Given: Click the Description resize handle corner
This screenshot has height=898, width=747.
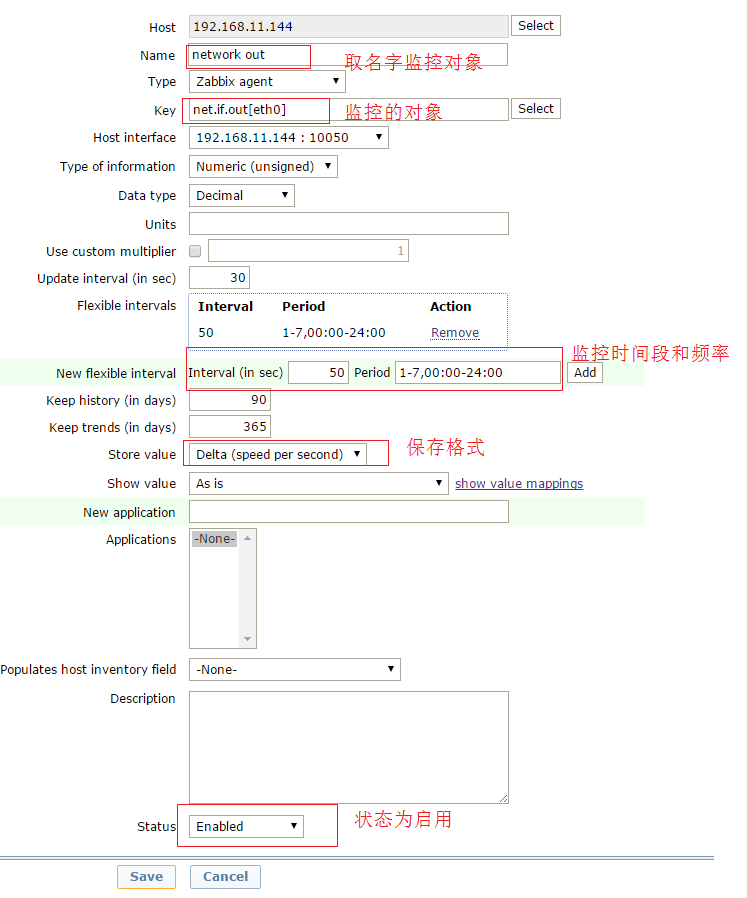Looking at the screenshot, I should pyautogui.click(x=504, y=798).
